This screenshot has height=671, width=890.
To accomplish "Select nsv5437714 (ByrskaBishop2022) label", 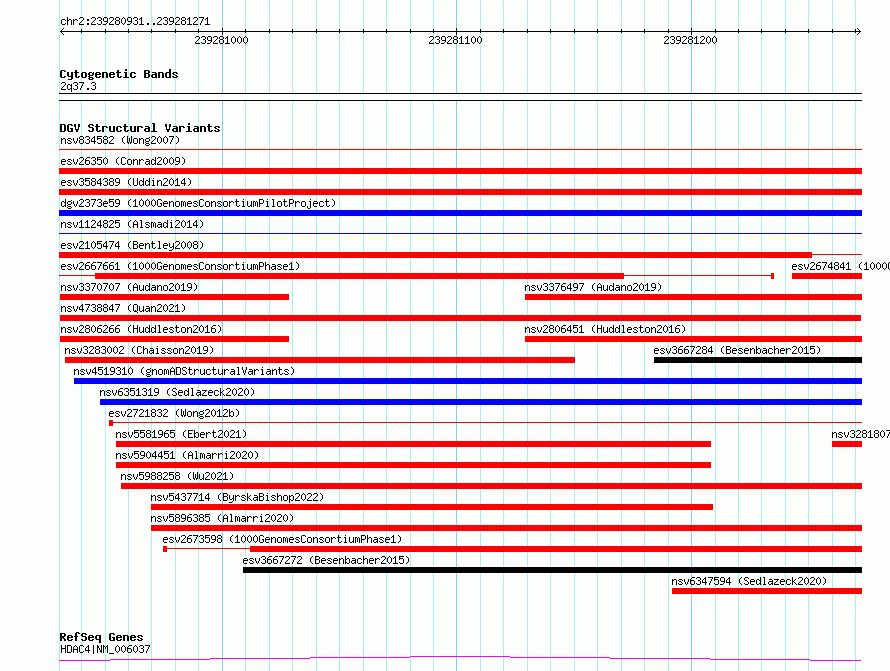I will (x=237, y=497).
